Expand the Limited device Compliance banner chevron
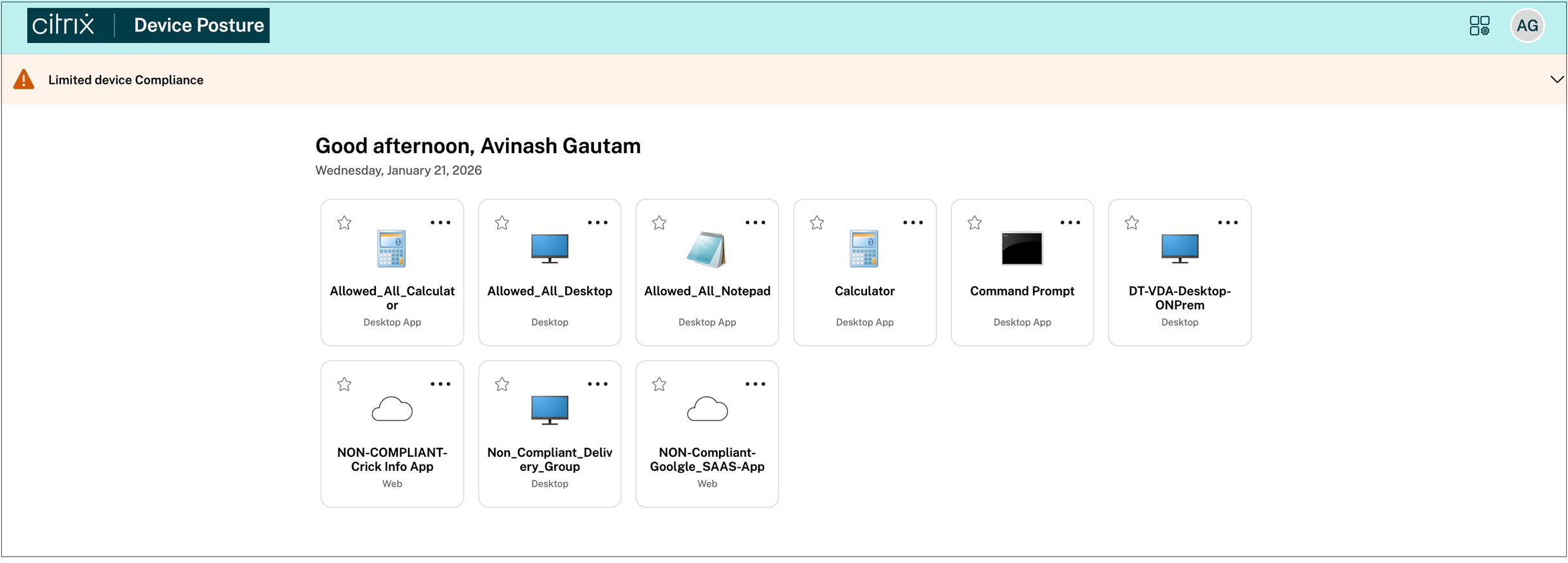Screen dimensions: 1568x563 pos(1556,79)
